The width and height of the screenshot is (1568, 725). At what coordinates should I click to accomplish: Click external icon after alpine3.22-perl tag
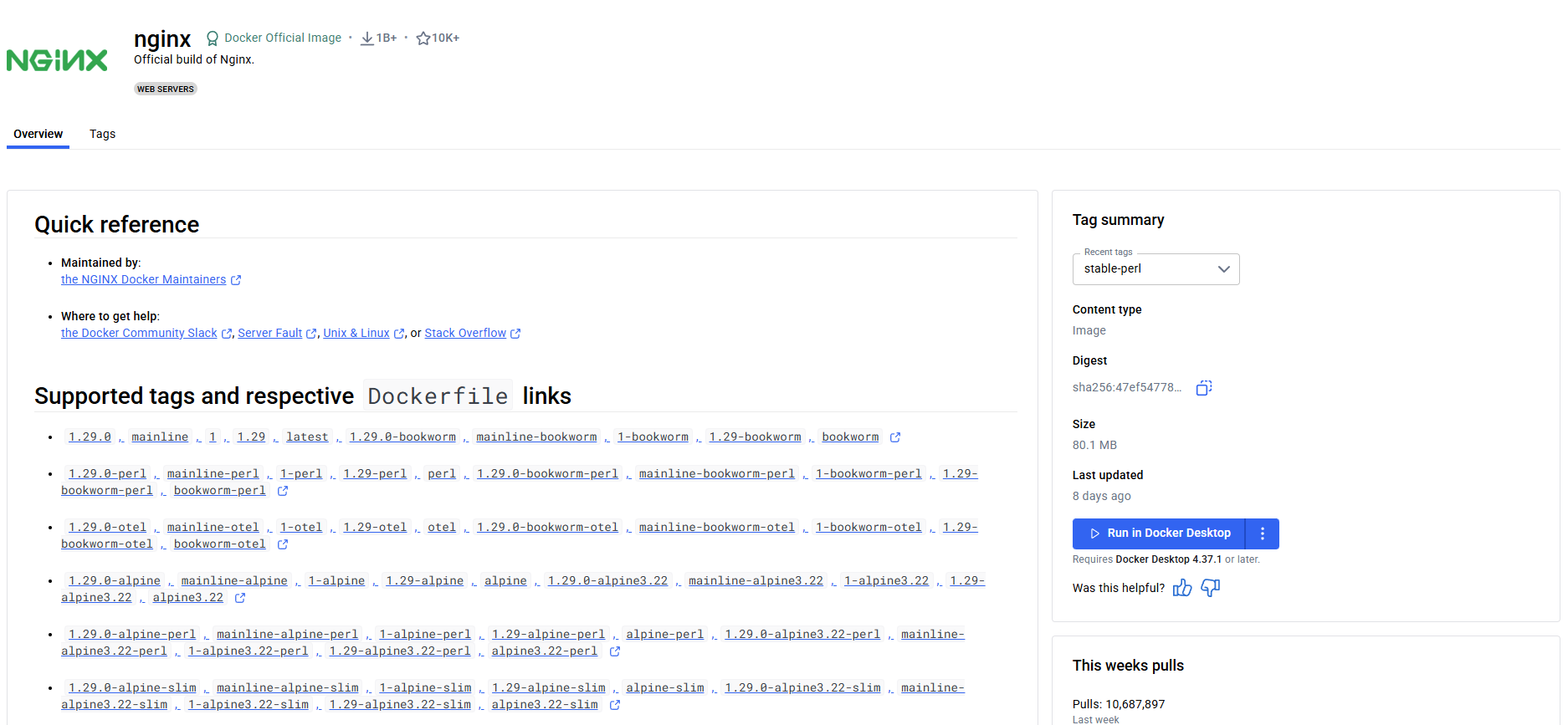click(x=615, y=651)
